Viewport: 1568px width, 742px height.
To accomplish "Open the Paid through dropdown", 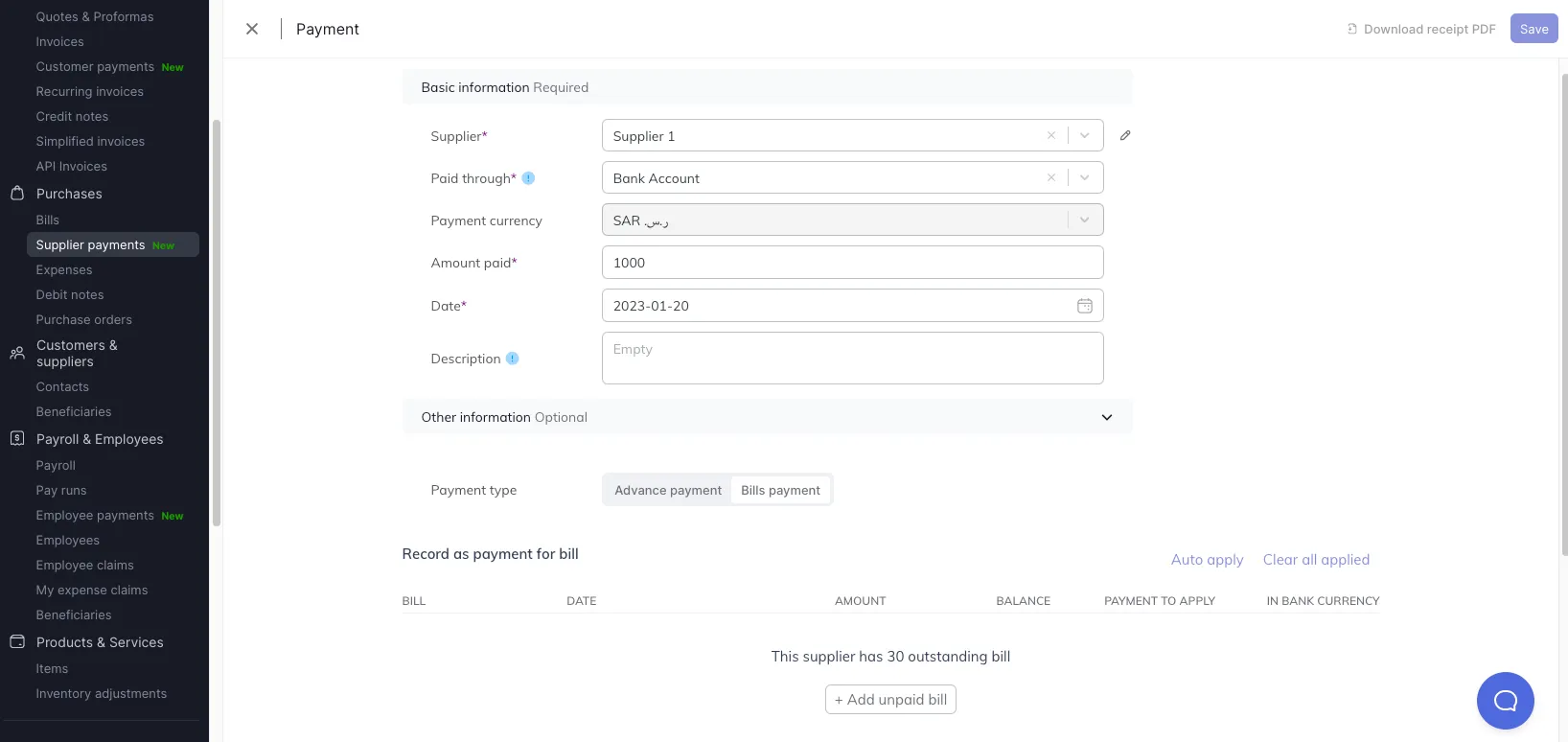I will [1084, 176].
